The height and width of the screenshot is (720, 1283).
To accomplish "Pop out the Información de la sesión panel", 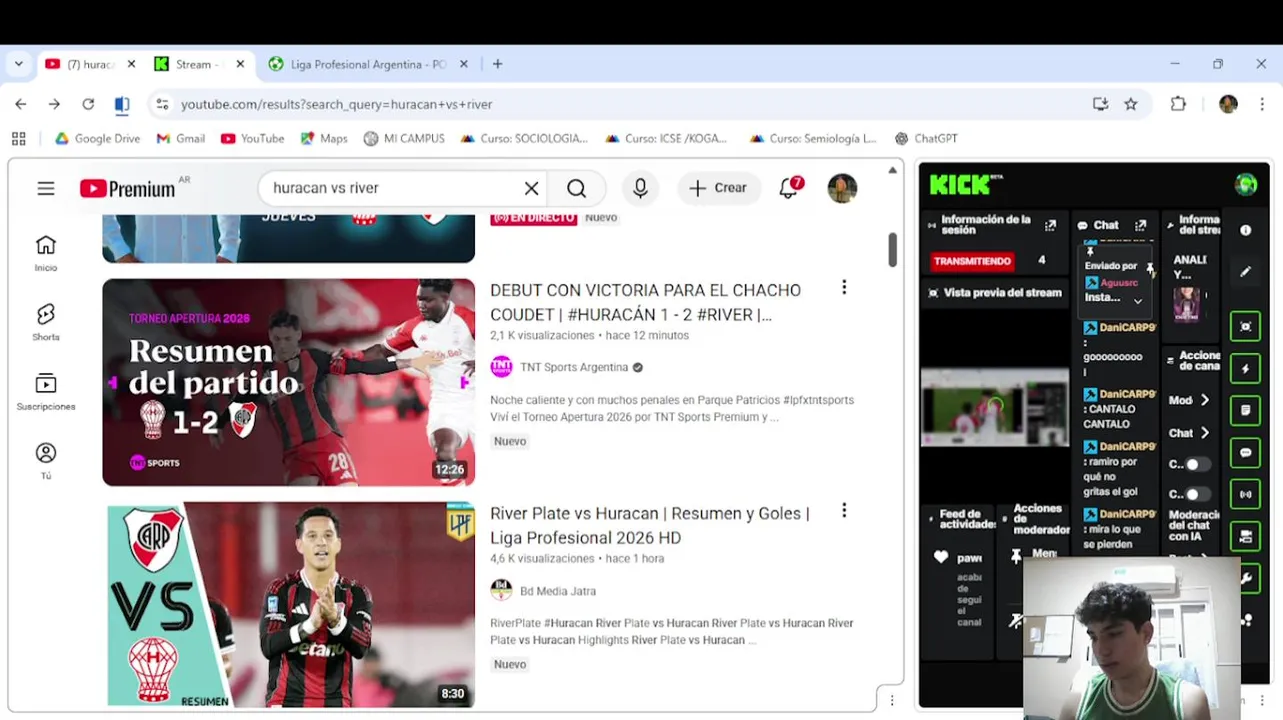I will tap(1050, 225).
